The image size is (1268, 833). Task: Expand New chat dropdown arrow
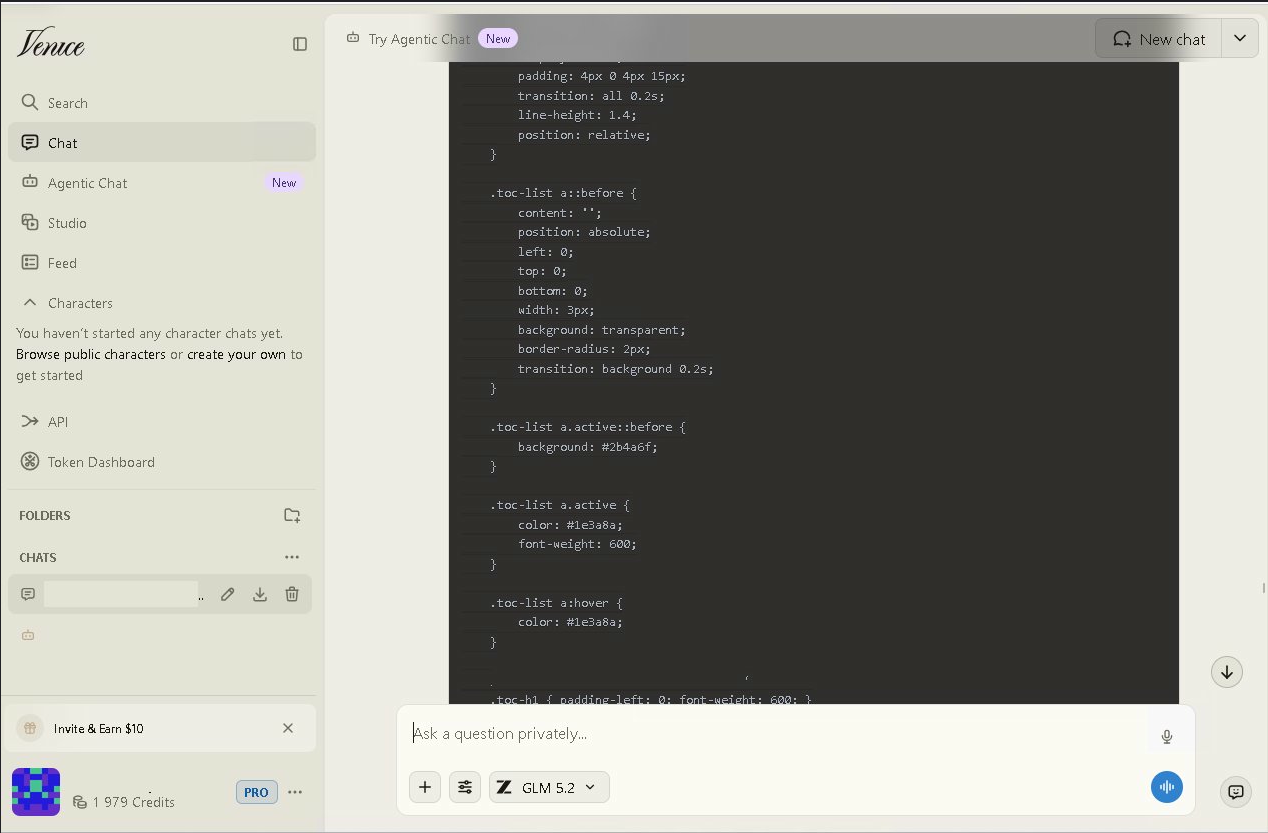point(1240,39)
